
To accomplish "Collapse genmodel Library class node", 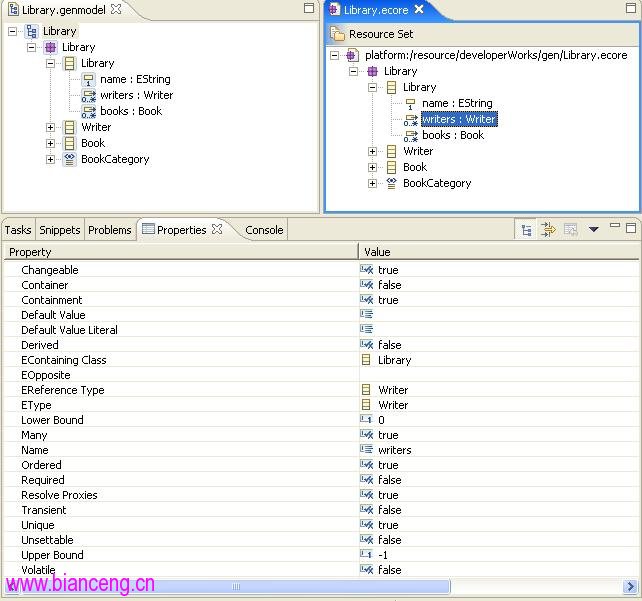I will coord(50,63).
